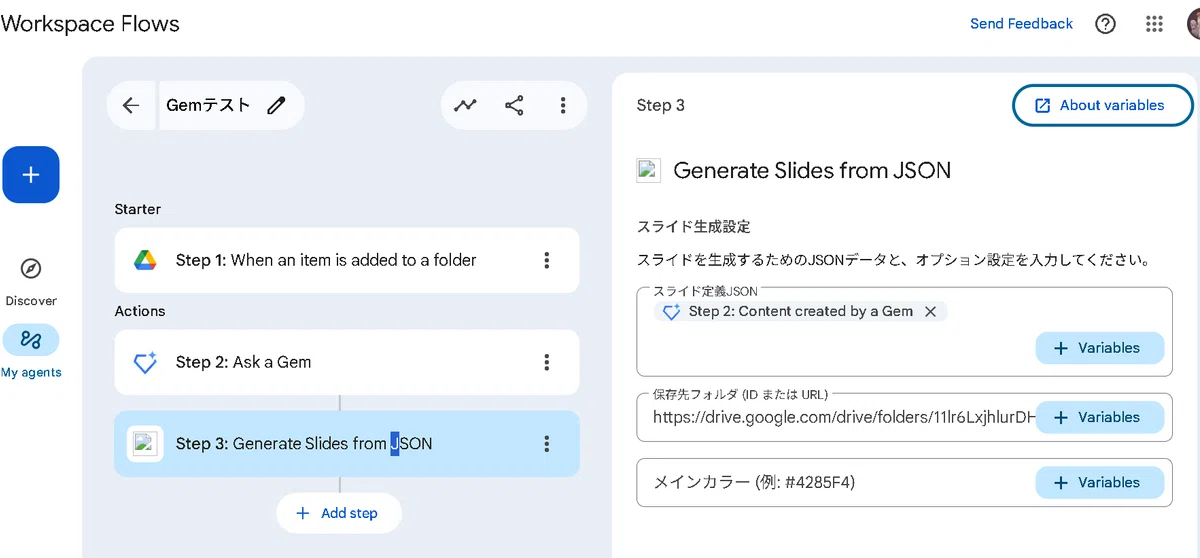
Task: Open Step 3 more options menu
Action: [x=546, y=443]
